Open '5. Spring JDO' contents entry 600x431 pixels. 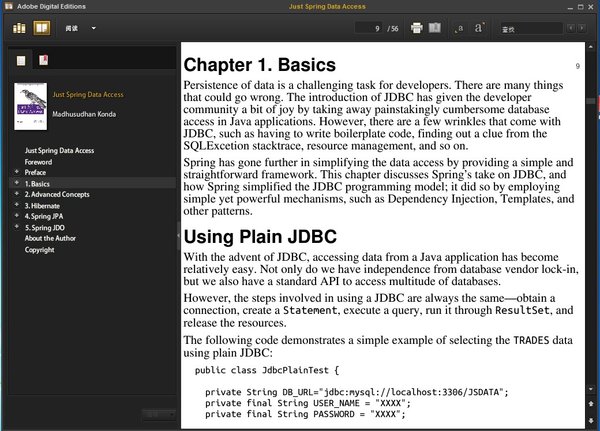(x=45, y=228)
